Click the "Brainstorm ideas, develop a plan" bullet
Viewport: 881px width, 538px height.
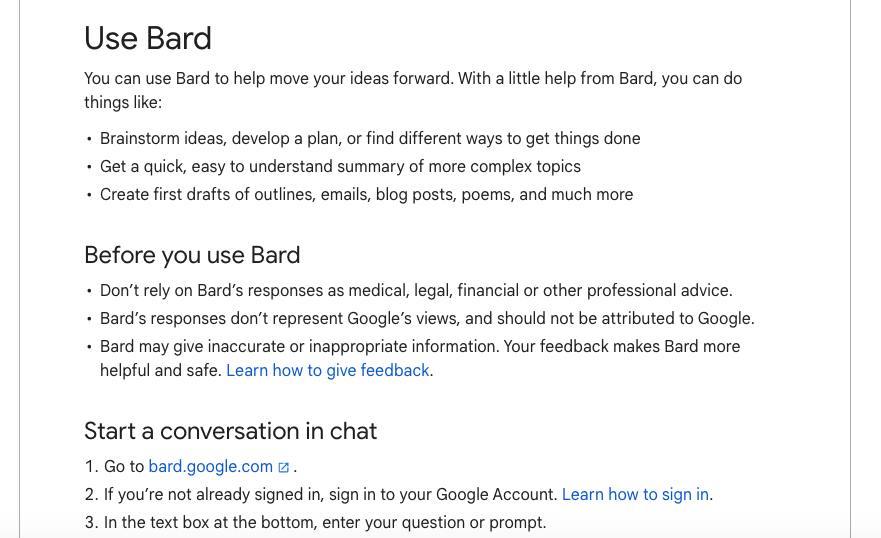click(x=370, y=138)
